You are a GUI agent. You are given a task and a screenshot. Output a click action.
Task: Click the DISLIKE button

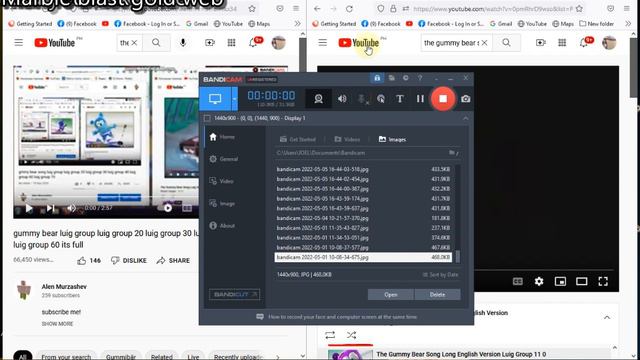(x=129, y=260)
